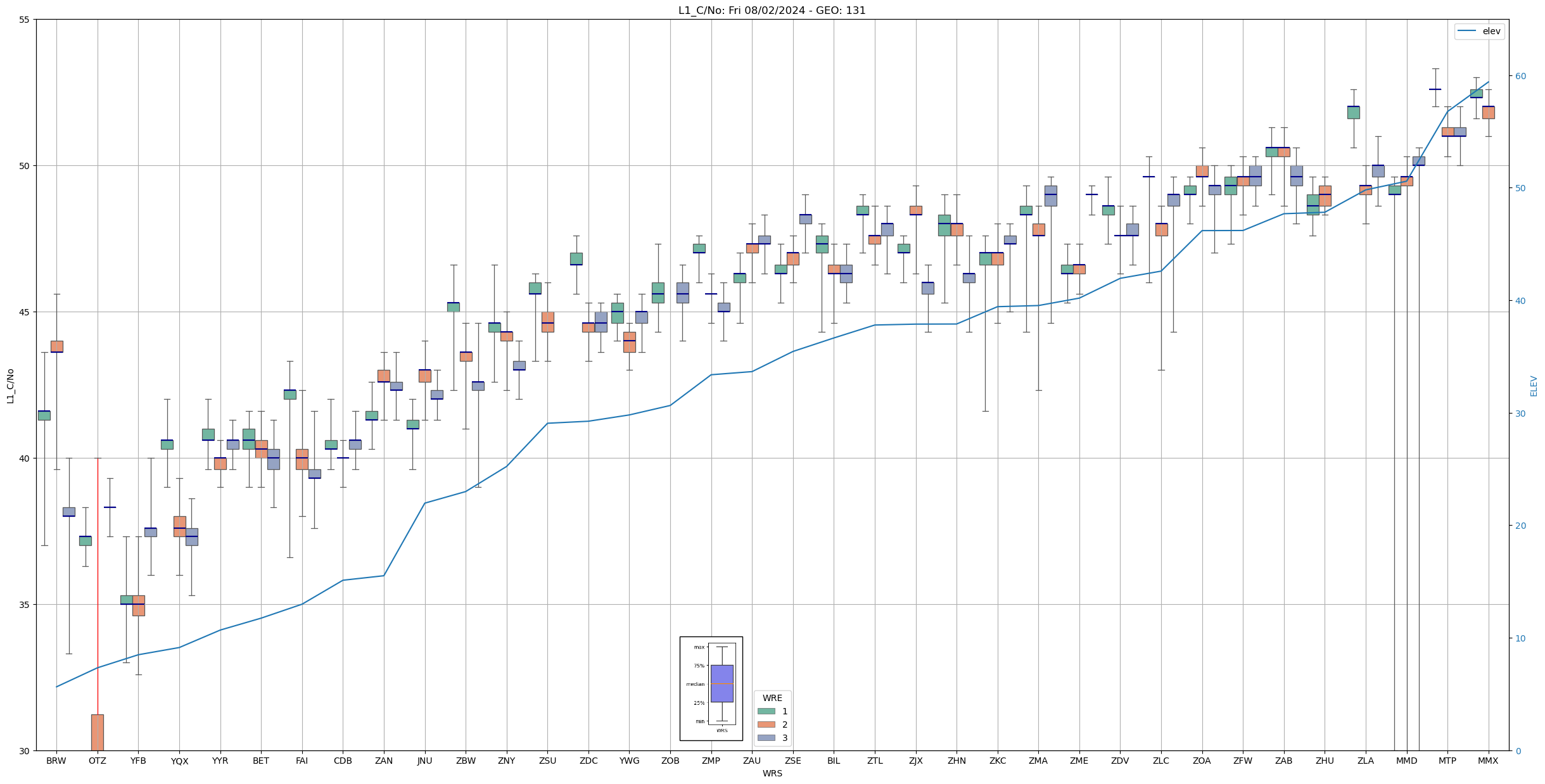Click the ZSE station label

click(793, 761)
